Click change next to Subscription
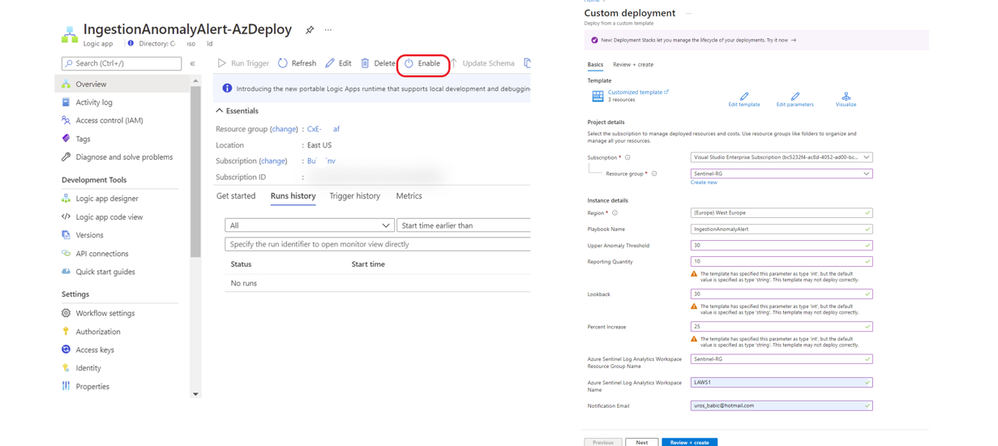The height and width of the screenshot is (446, 998). coord(274,162)
